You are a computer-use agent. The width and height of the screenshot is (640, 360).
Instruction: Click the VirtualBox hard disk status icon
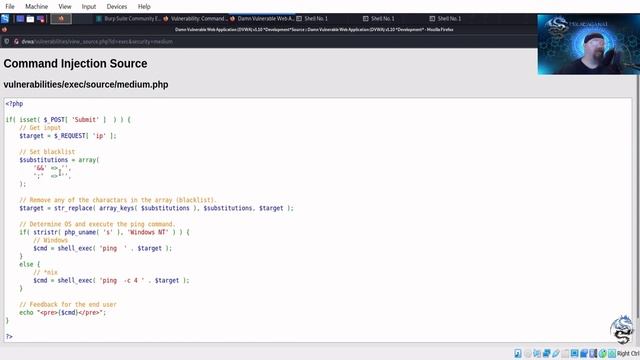(518, 353)
